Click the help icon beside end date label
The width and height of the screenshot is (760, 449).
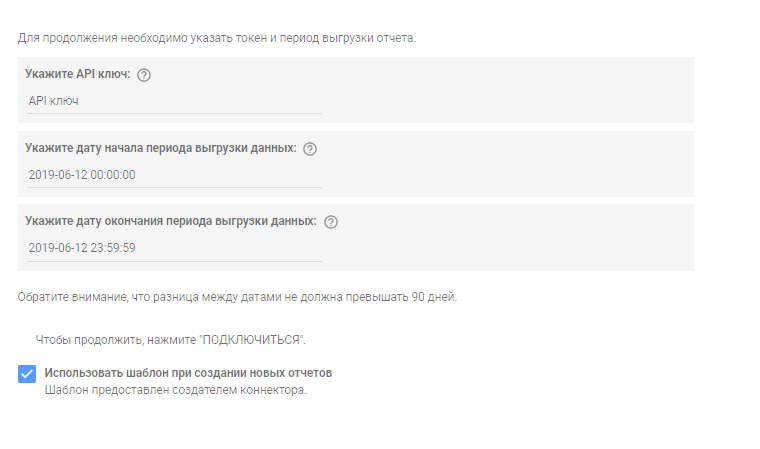pos(331,222)
